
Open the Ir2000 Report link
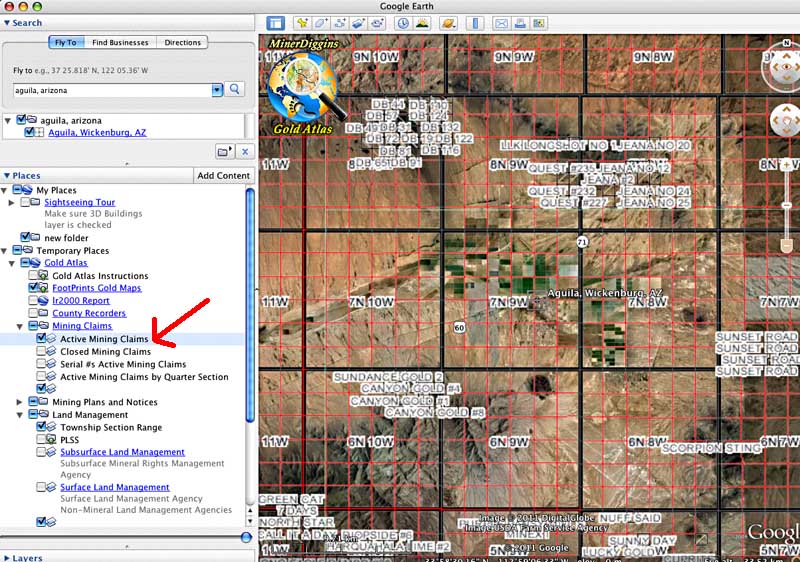pos(81,300)
